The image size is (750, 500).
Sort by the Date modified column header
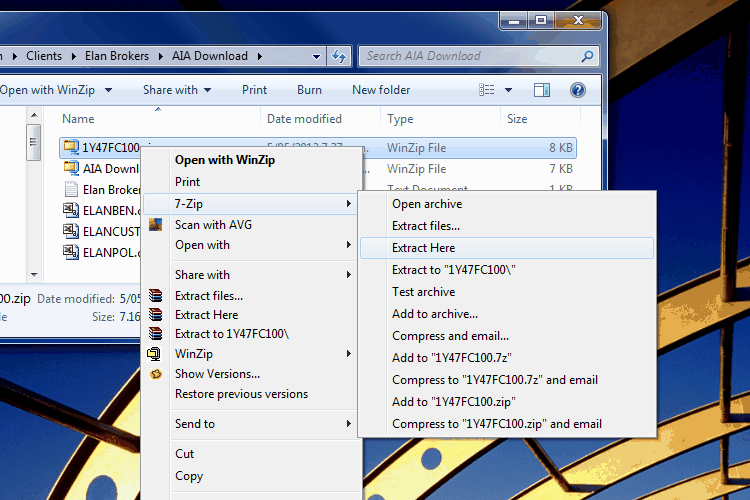point(304,119)
